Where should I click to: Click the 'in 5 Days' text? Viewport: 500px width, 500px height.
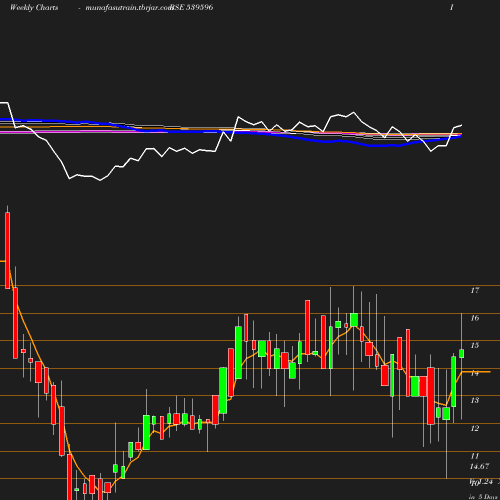point(483,497)
